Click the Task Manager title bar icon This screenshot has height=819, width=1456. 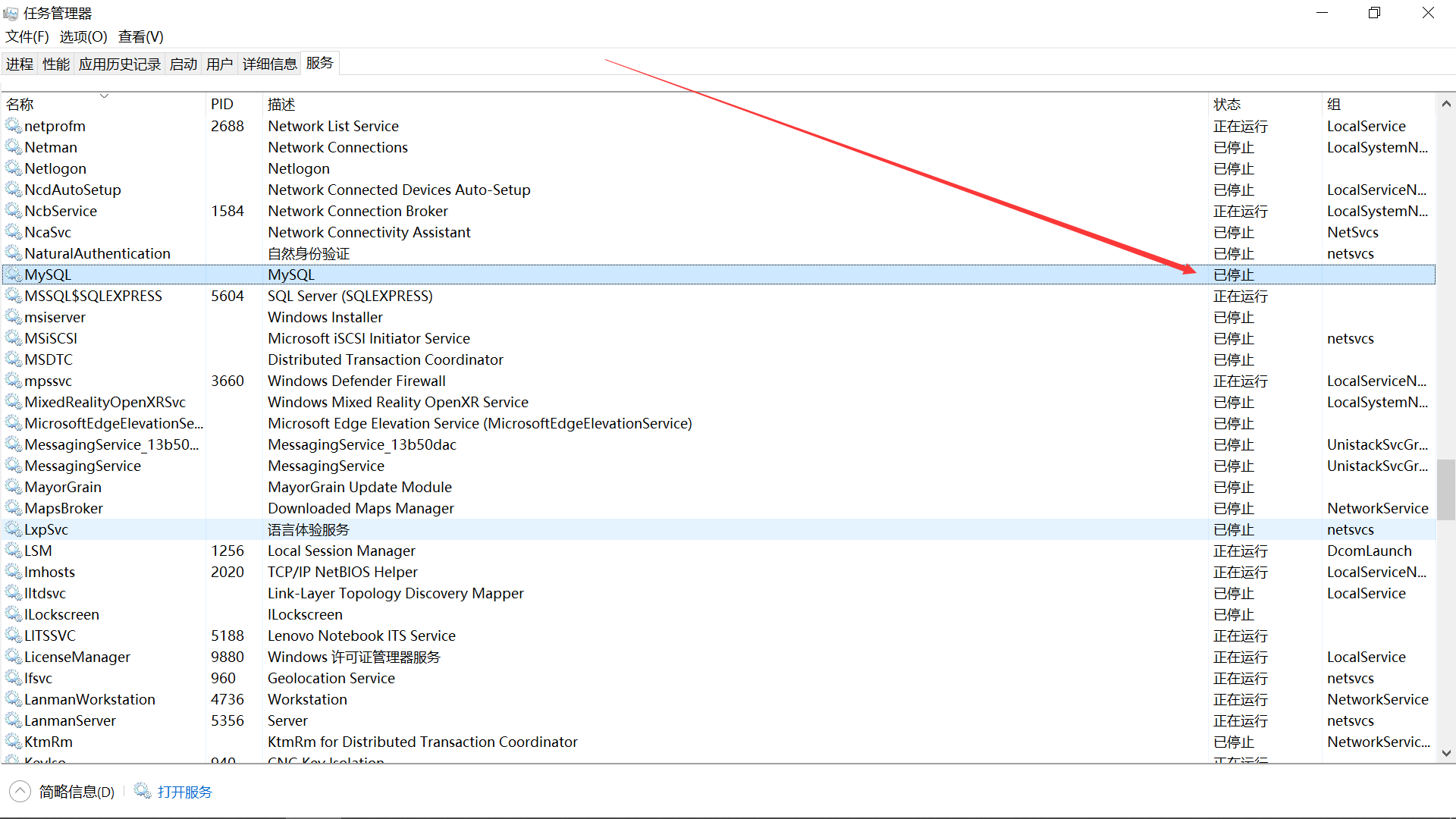[11, 14]
